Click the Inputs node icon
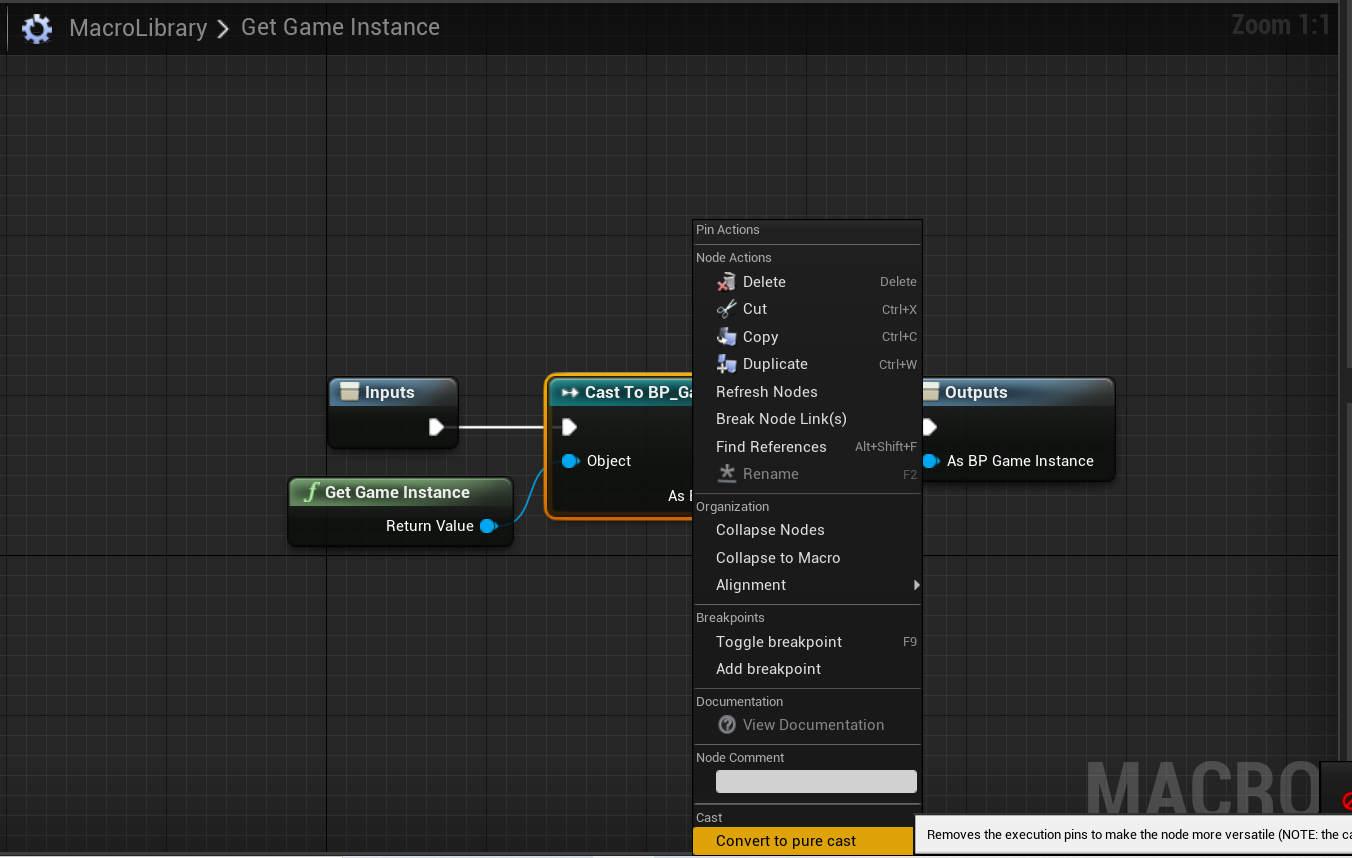The height and width of the screenshot is (858, 1352). coord(349,392)
